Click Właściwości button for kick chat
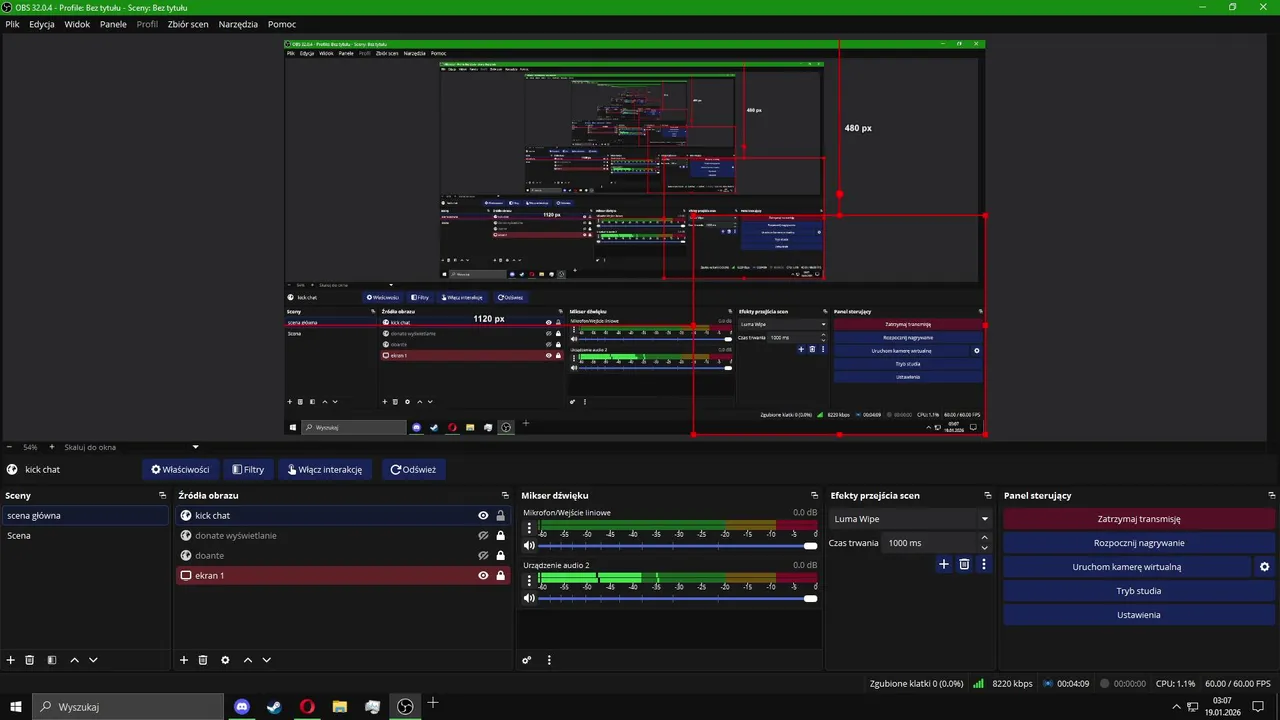Image resolution: width=1280 pixels, height=720 pixels. click(180, 469)
